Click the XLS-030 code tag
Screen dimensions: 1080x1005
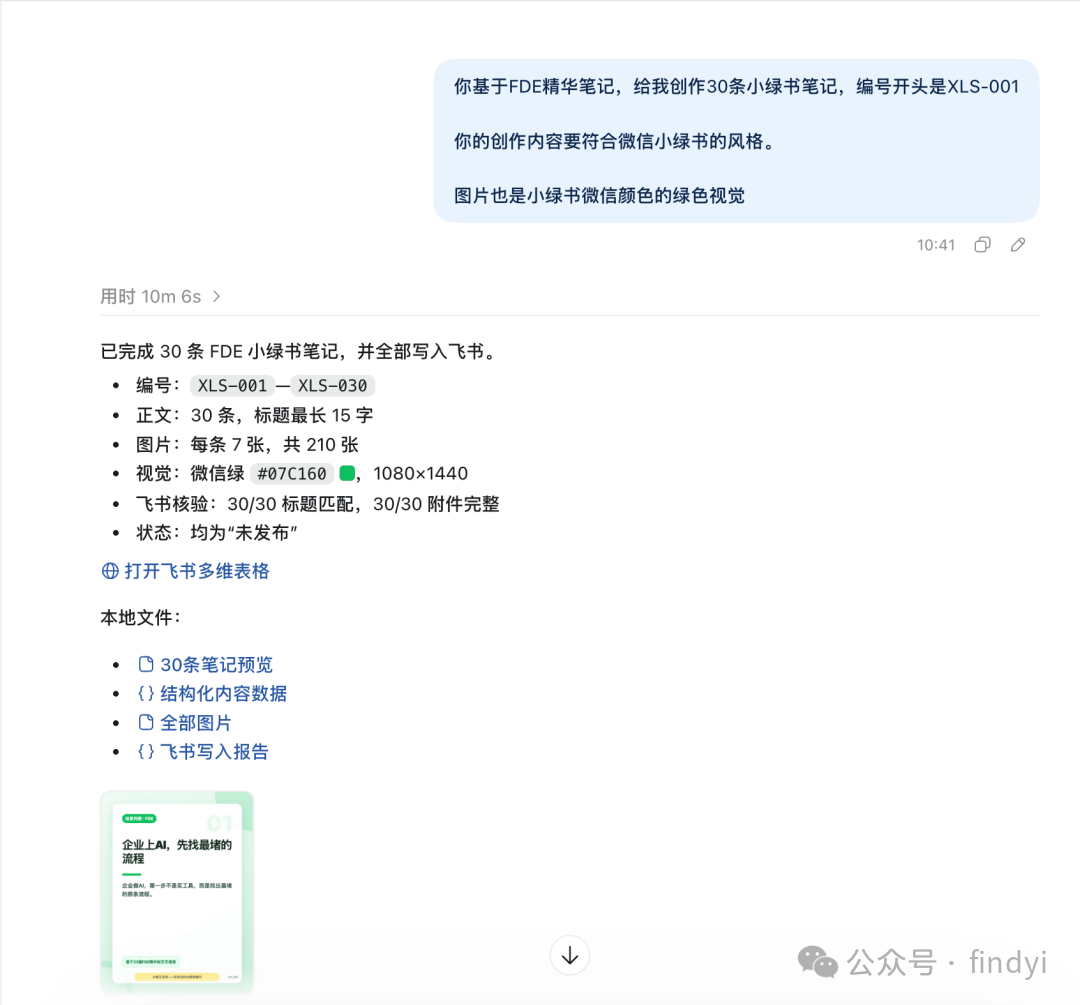point(333,386)
